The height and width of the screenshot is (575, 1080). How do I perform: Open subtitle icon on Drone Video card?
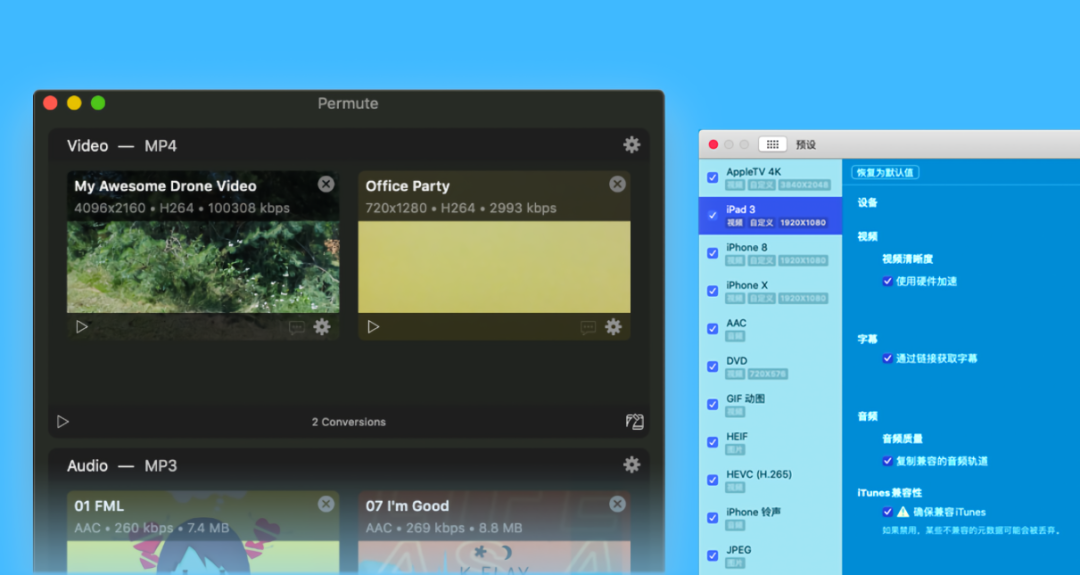pyautogui.click(x=296, y=328)
